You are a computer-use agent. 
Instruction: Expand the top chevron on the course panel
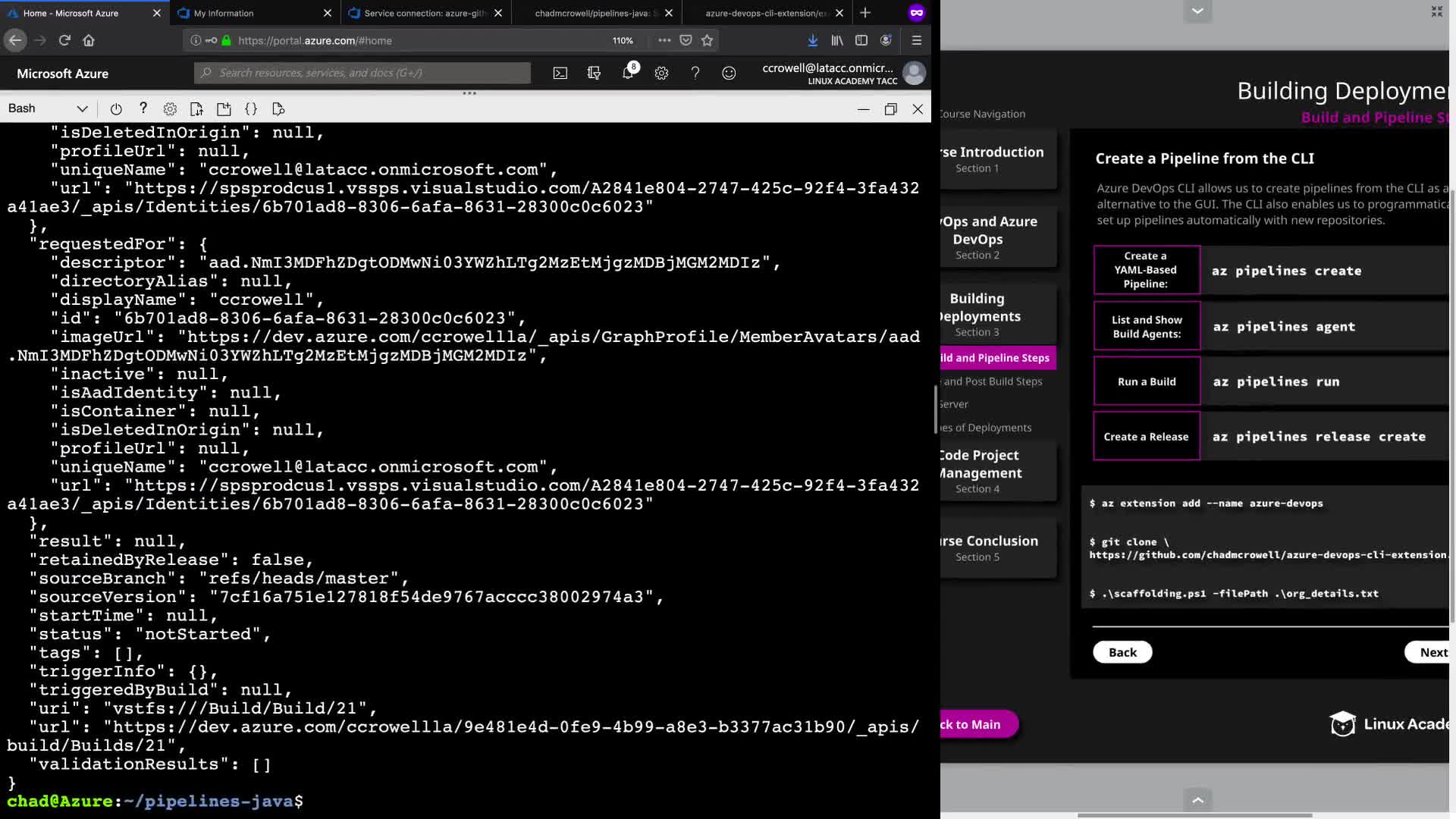pyautogui.click(x=1197, y=11)
